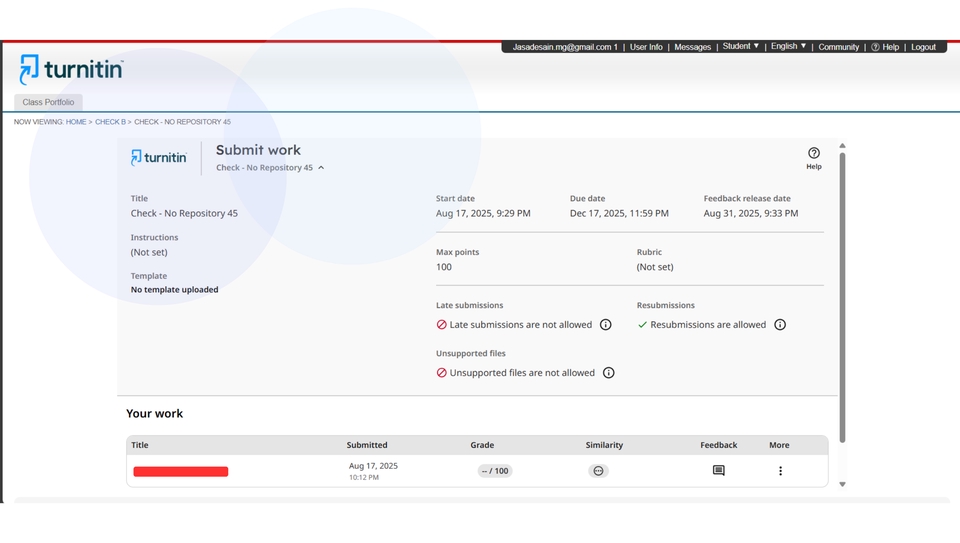Viewport: 960px width, 543px height.
Task: Show info for Unsupported files policy
Action: [x=608, y=373]
